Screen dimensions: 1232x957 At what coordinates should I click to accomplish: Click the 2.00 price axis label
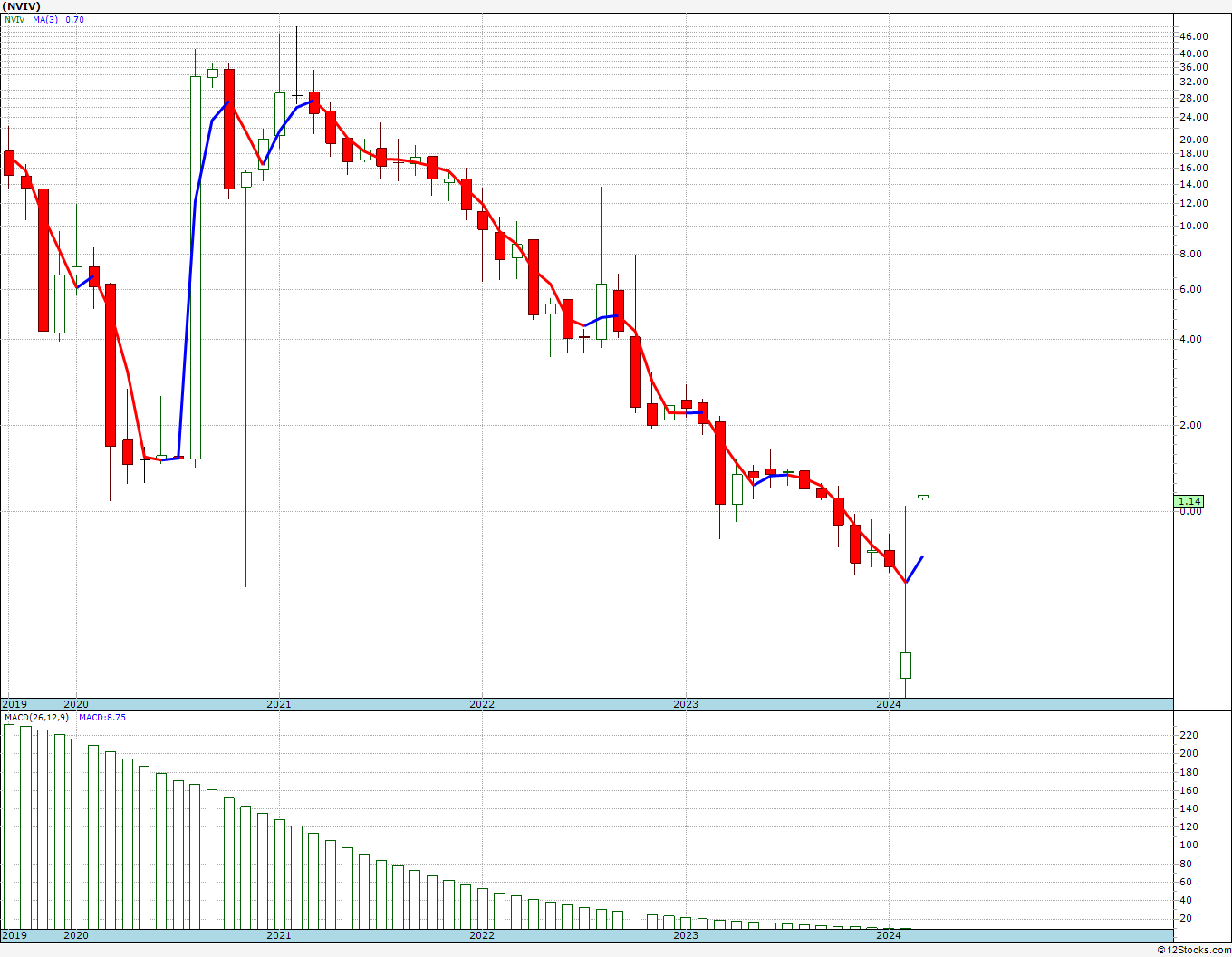tap(1191, 425)
